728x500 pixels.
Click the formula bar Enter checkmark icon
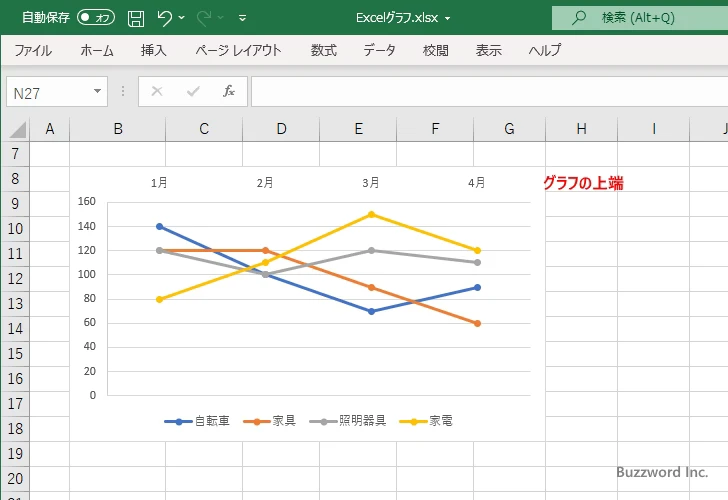tap(193, 91)
